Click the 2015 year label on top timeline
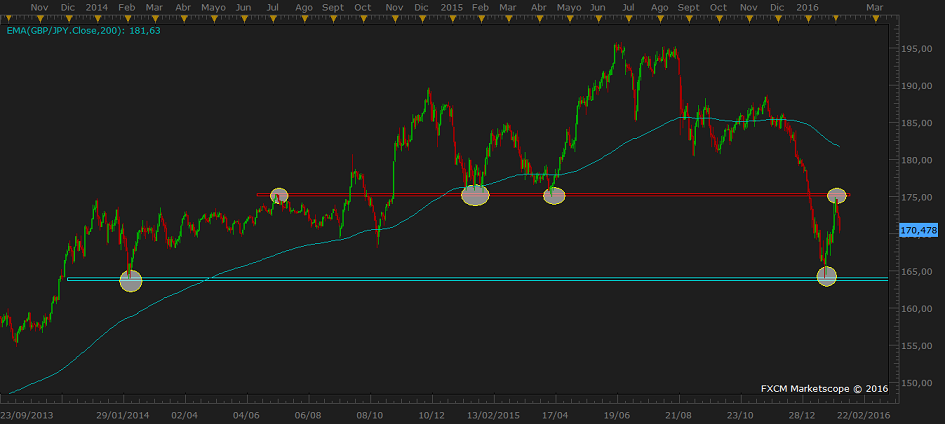 click(450, 7)
